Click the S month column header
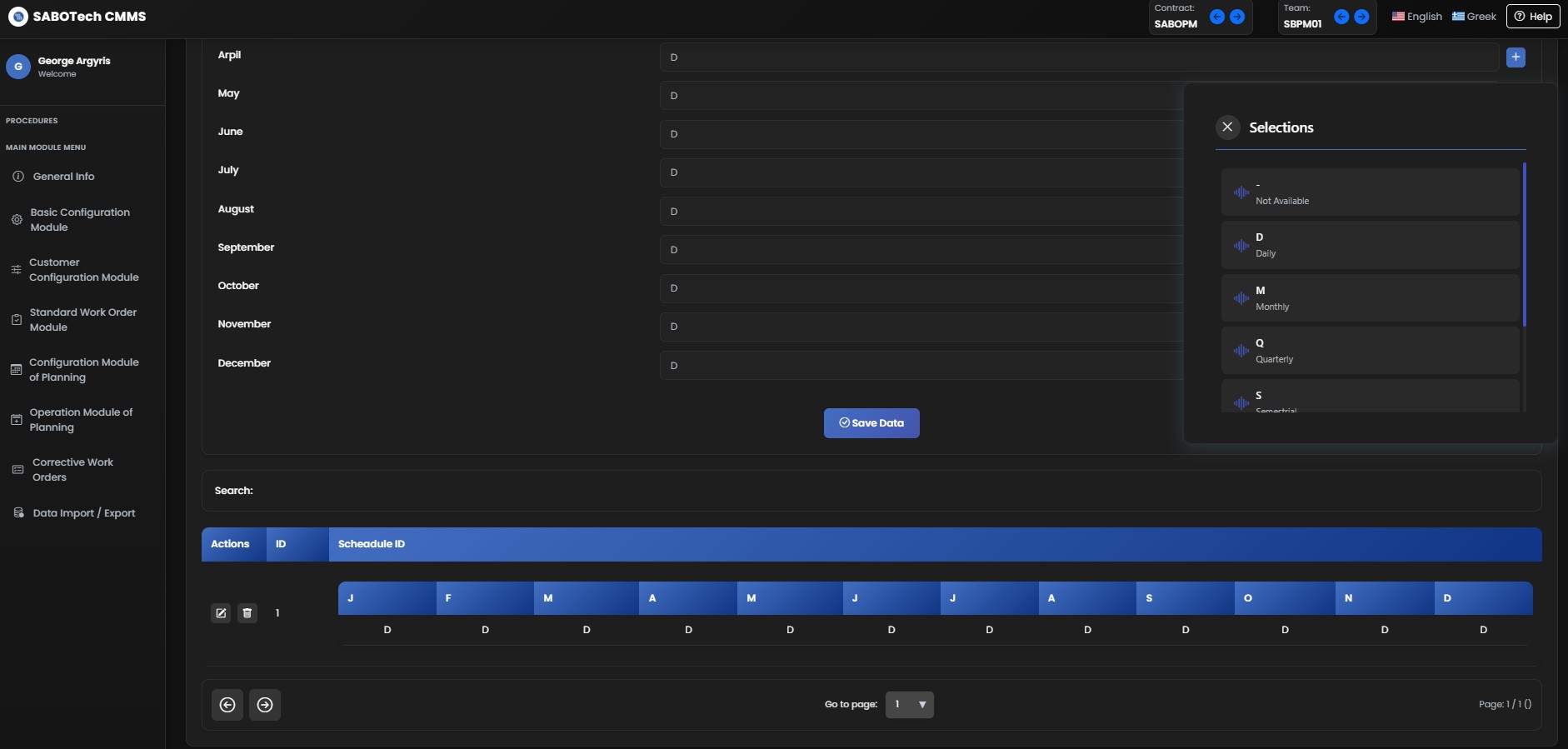The width and height of the screenshot is (1568, 749). pyautogui.click(x=1186, y=598)
